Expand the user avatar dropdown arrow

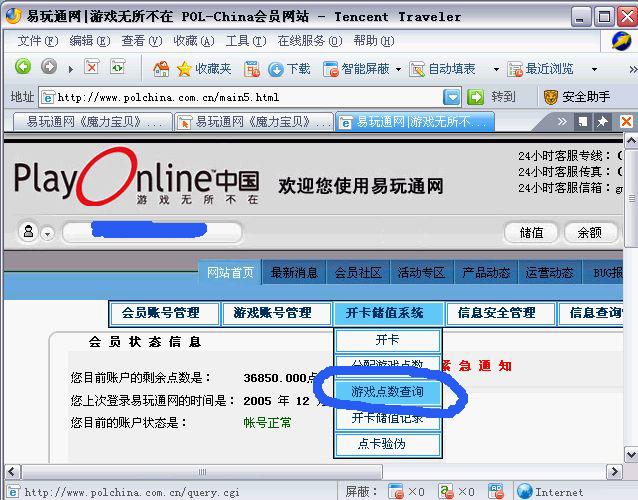48,234
